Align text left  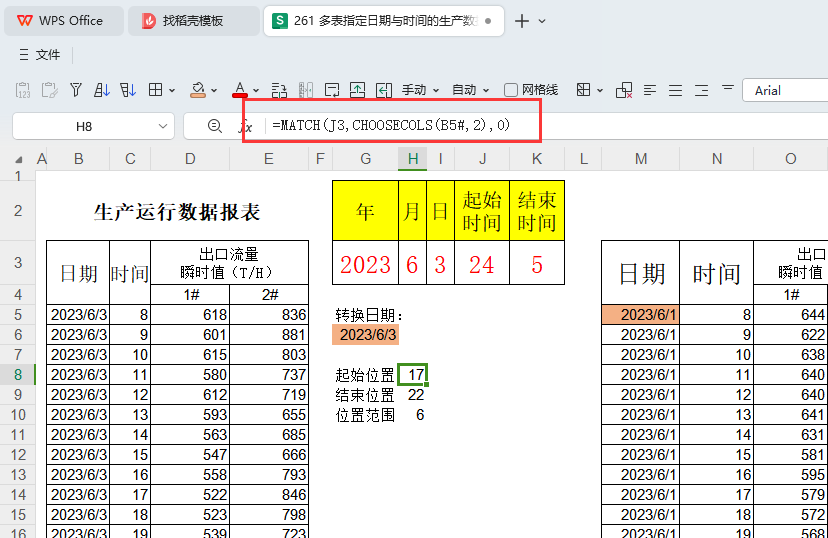pyautogui.click(x=650, y=90)
